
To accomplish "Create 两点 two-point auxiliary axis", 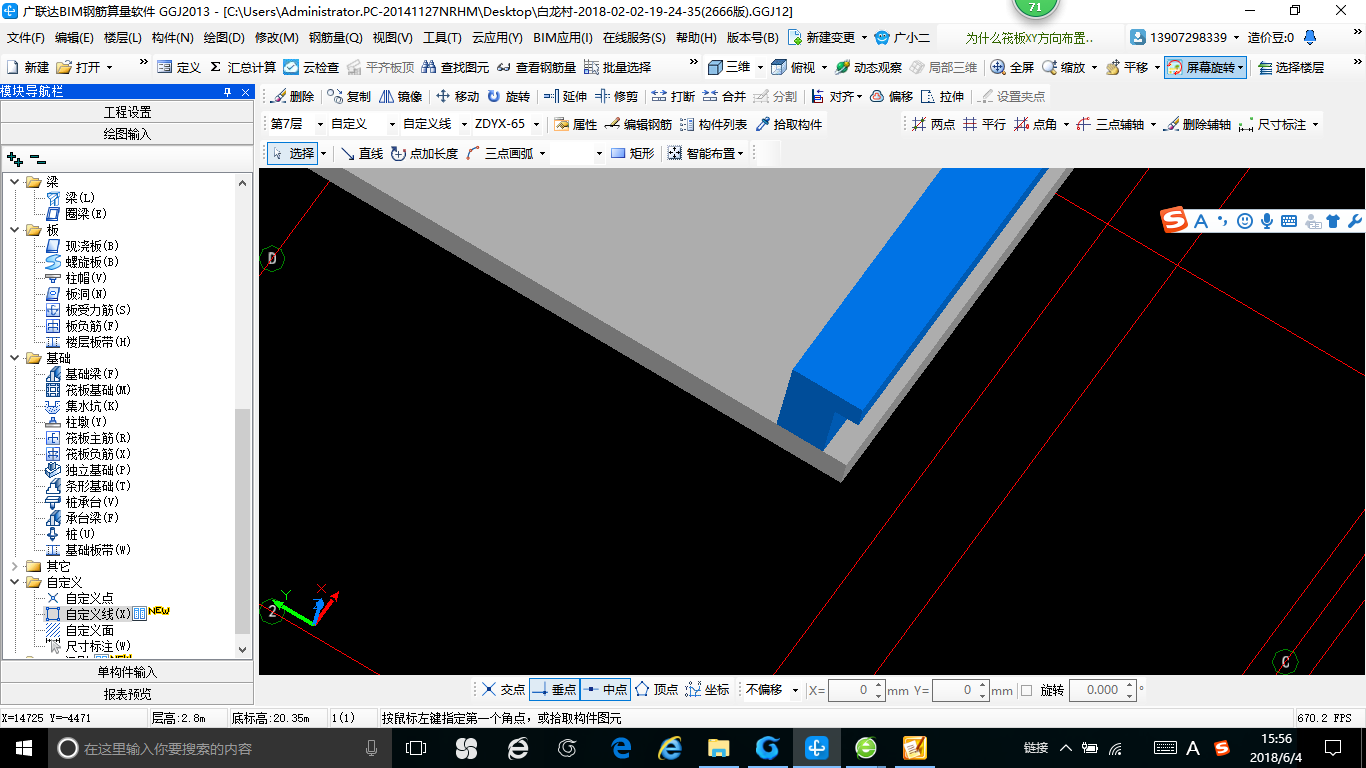I will pyautogui.click(x=933, y=125).
